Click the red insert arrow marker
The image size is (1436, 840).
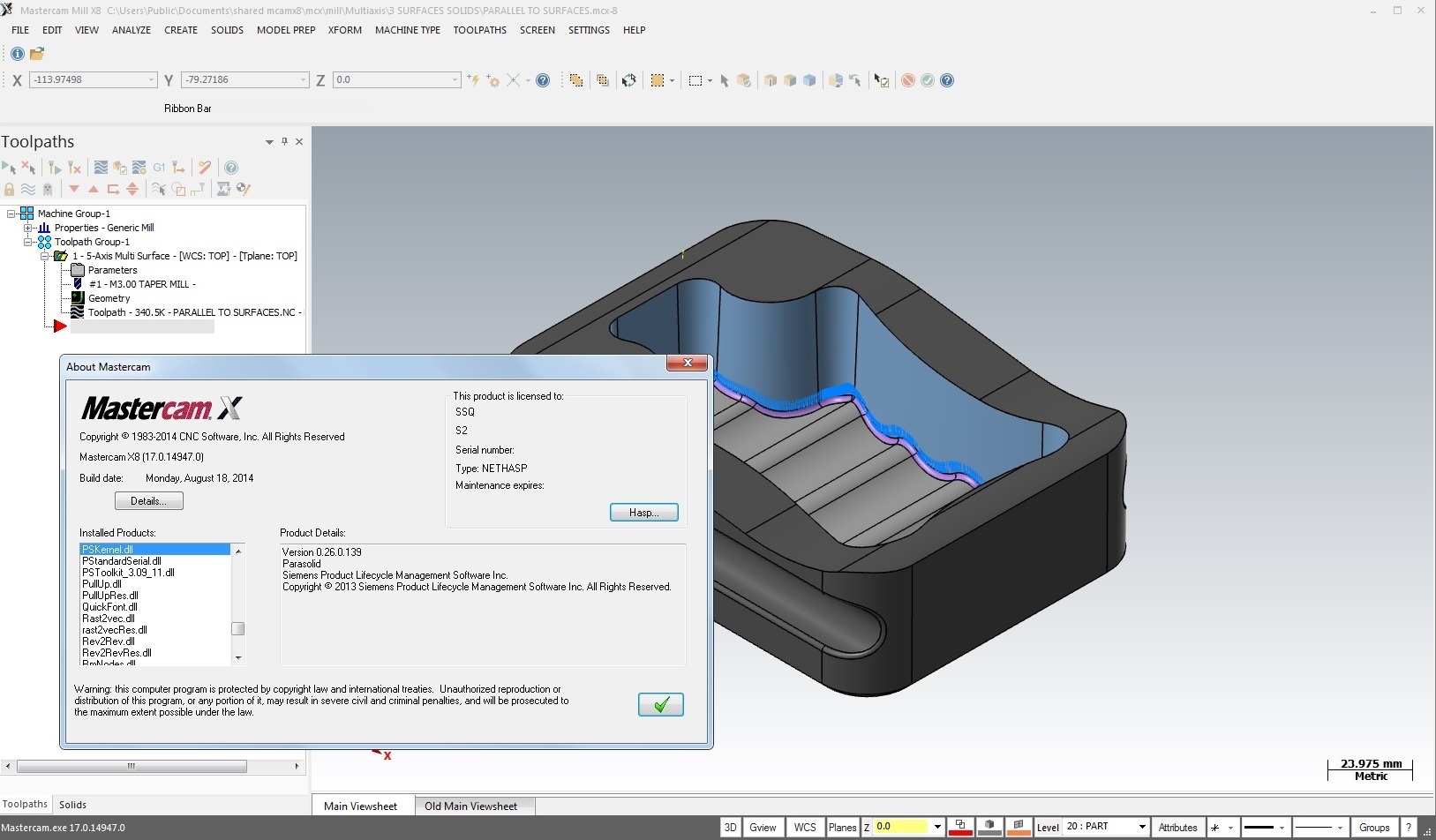coord(60,326)
